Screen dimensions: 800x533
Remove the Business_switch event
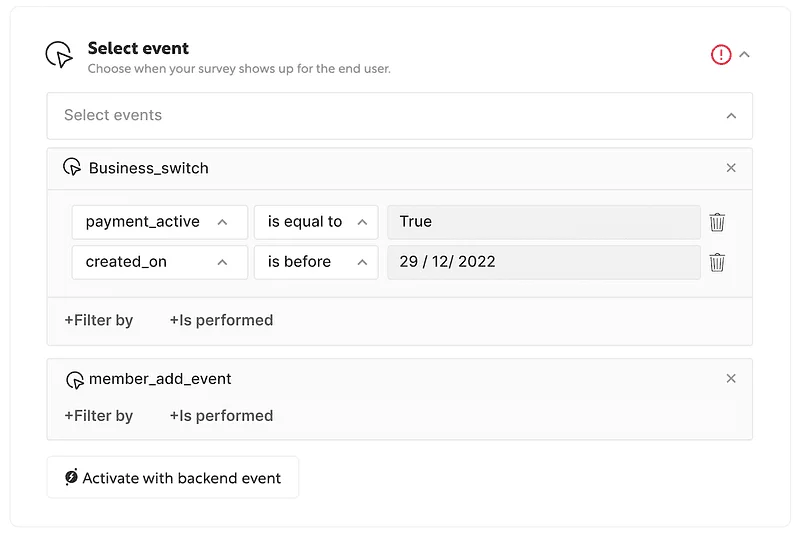point(731,168)
